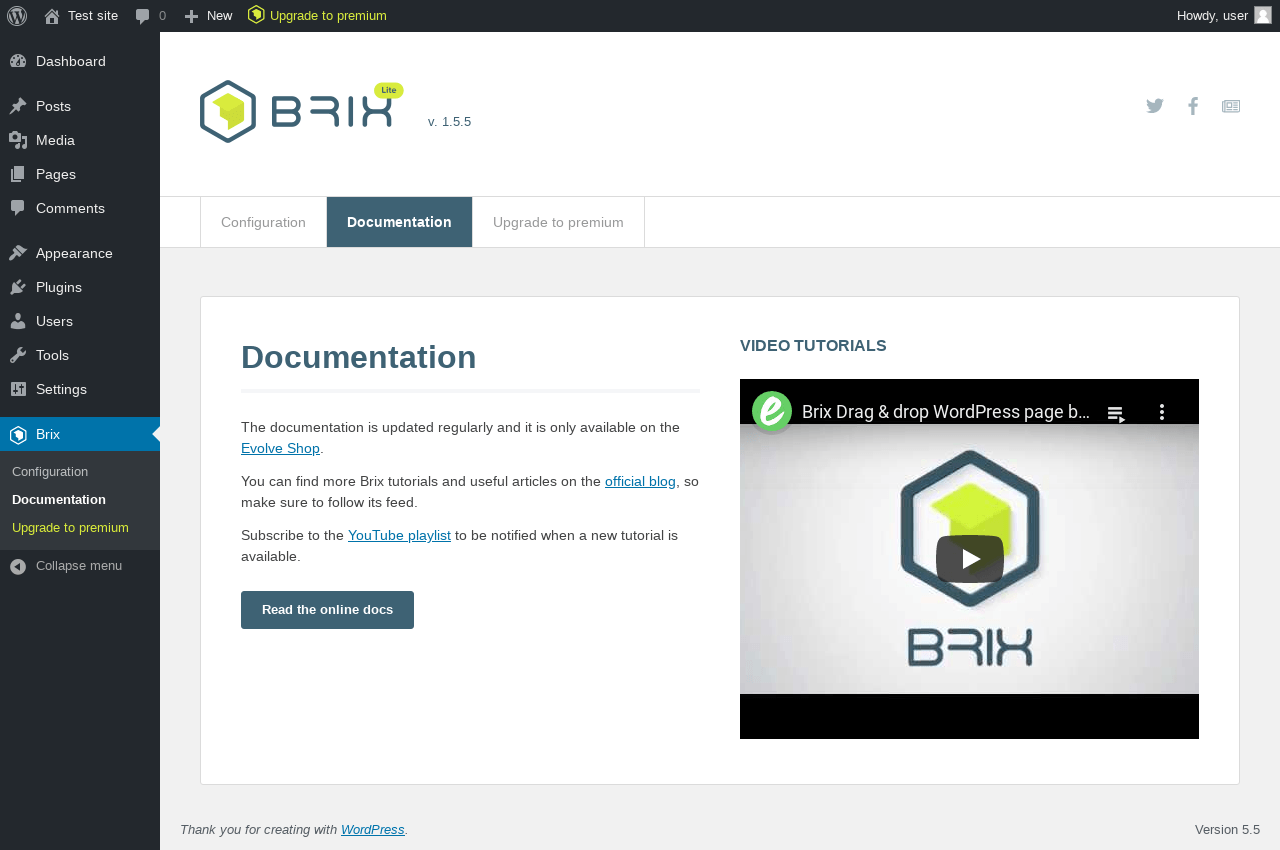Open the official blog link

[x=640, y=481]
